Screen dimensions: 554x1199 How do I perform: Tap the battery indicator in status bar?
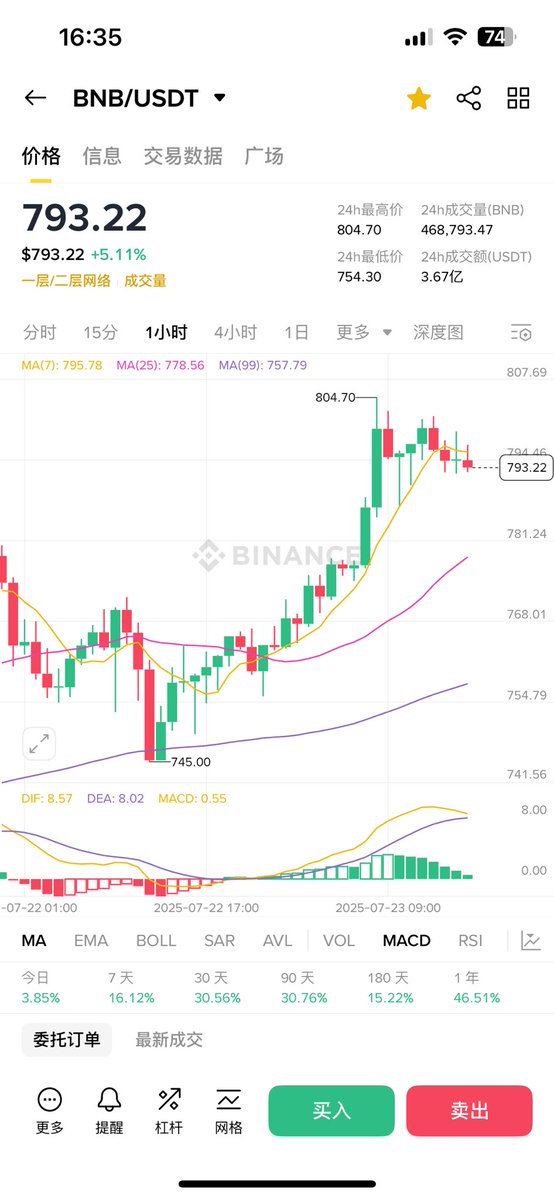click(x=497, y=37)
